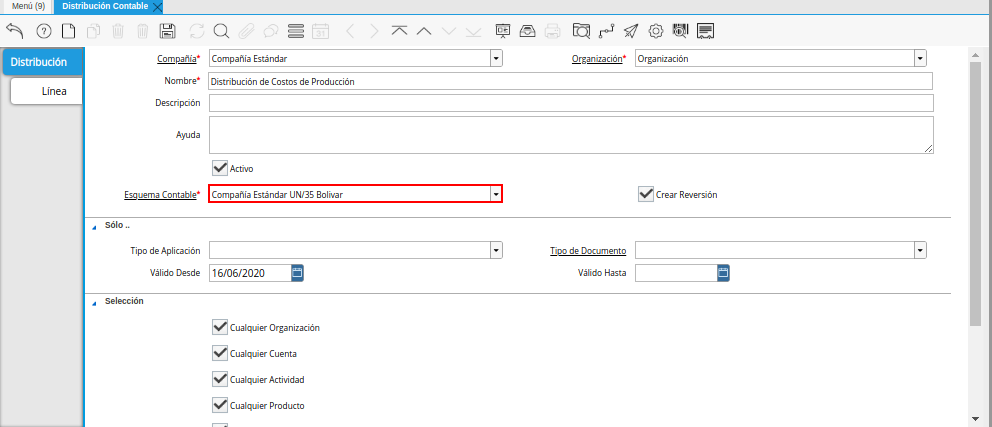Toggle the Crear Reversión checkbox
The height and width of the screenshot is (427, 992).
[x=645, y=194]
